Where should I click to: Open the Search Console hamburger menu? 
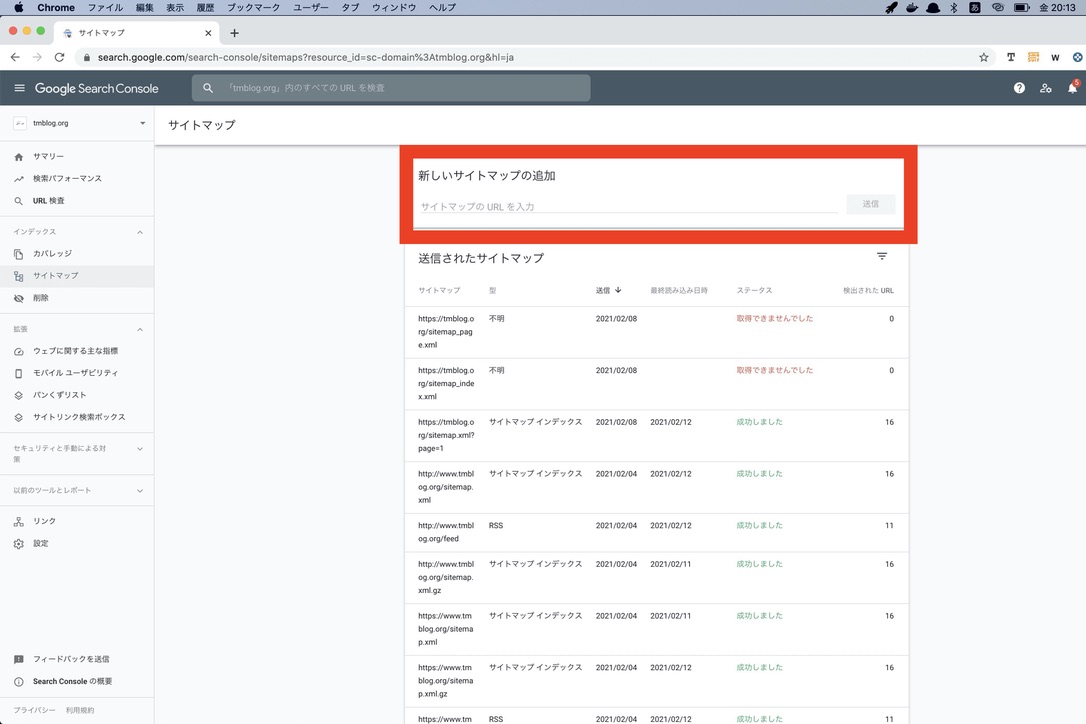pyautogui.click(x=19, y=88)
